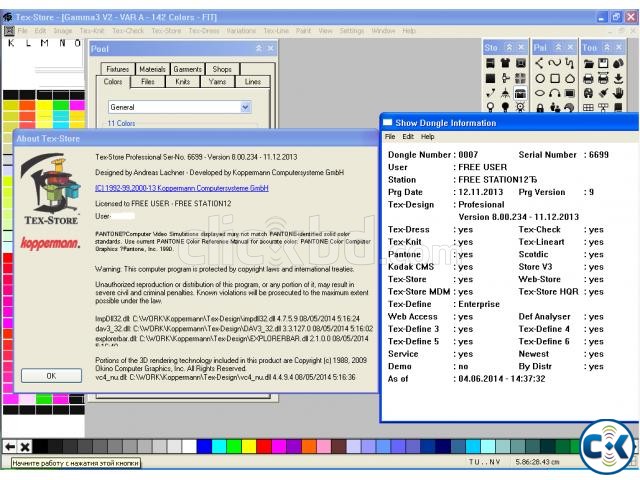
Task: Choose the square shape tool in Pal panel
Action: point(555,78)
